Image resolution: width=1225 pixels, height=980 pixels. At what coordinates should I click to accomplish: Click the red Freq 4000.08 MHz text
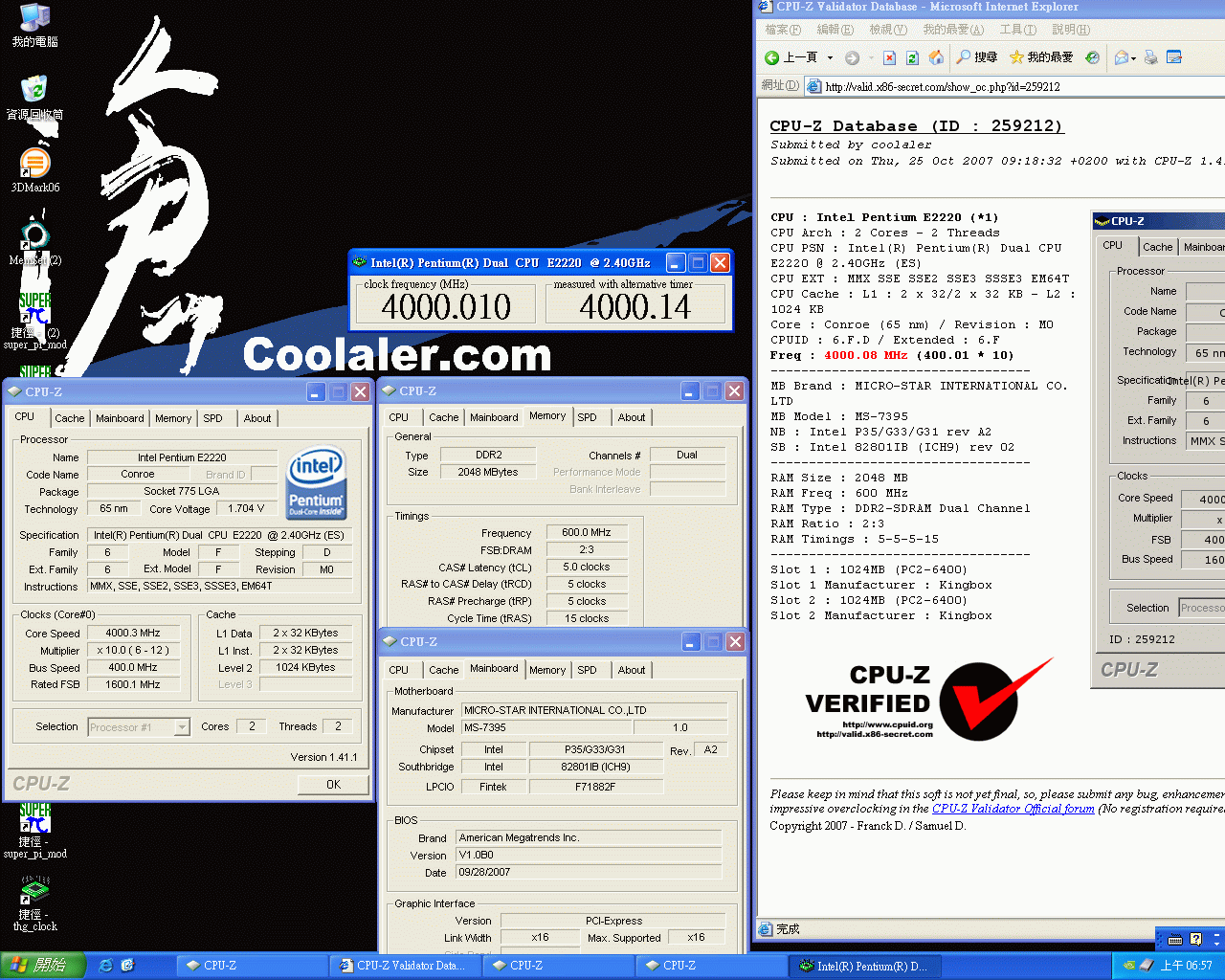tap(866, 355)
